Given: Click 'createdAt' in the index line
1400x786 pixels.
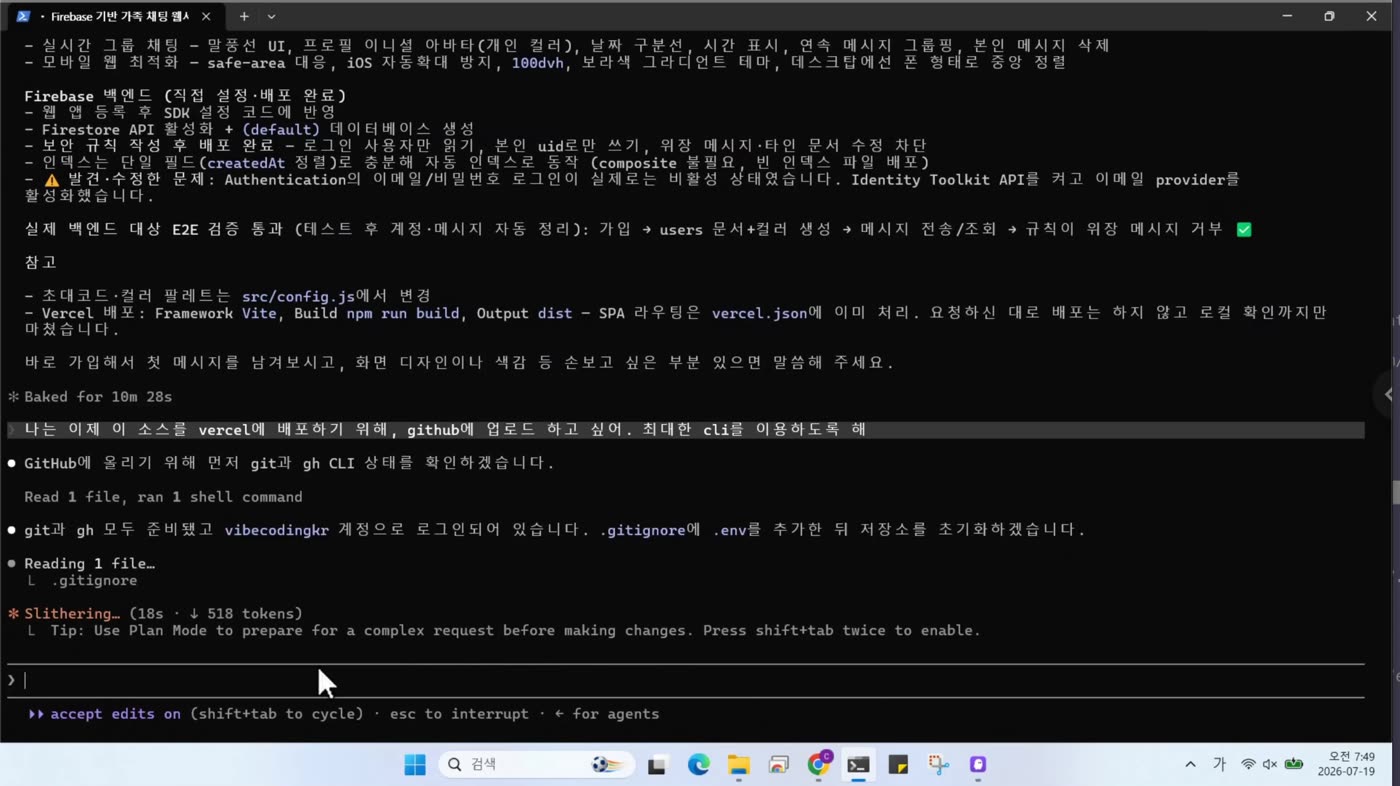Looking at the screenshot, I should click(x=246, y=162).
